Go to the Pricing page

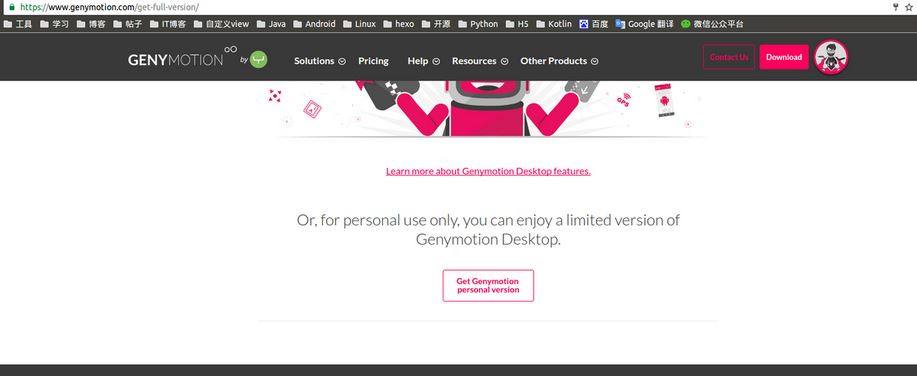[x=373, y=61]
